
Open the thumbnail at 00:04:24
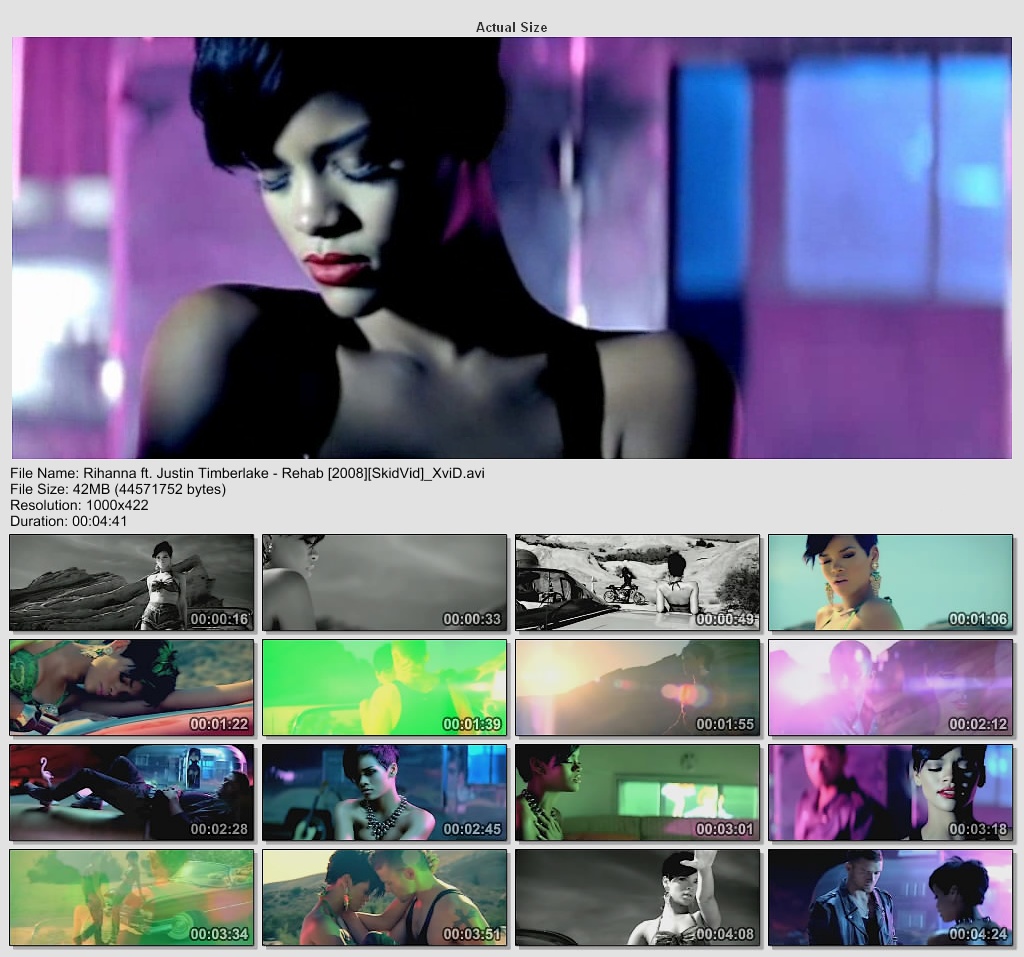(891, 898)
